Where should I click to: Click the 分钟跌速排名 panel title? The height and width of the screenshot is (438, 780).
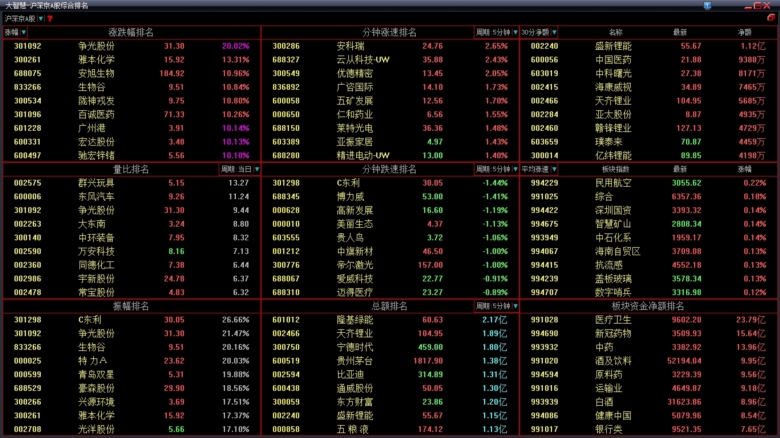(x=389, y=169)
